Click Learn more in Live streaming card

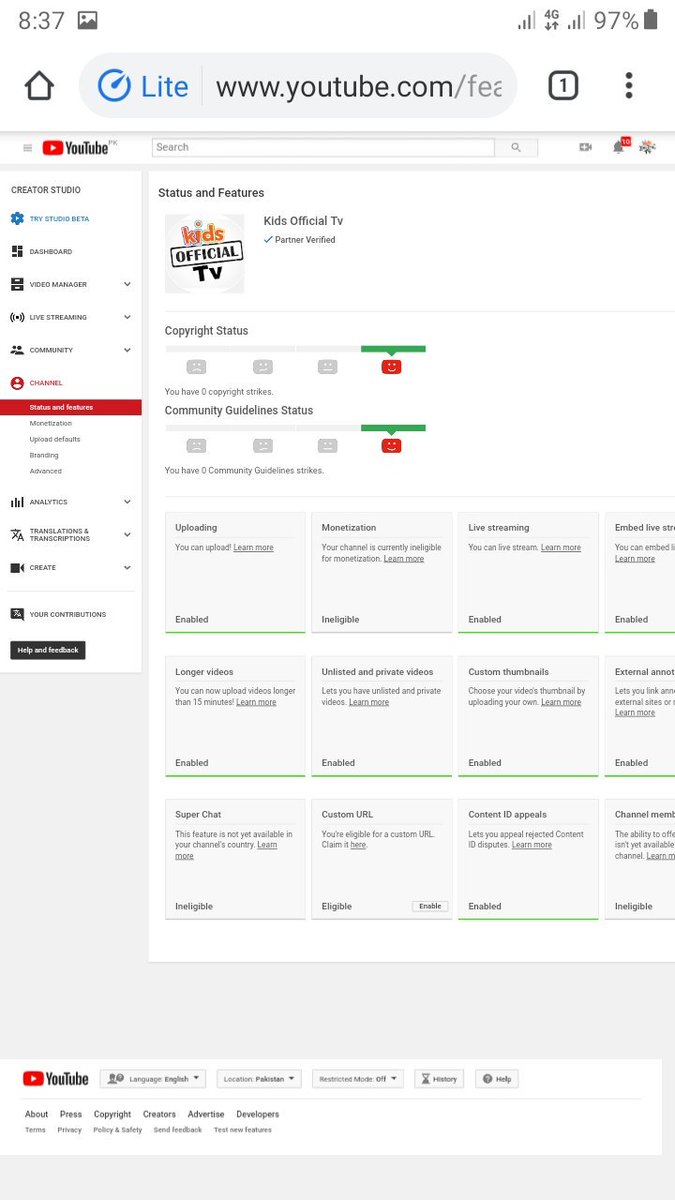pos(561,548)
